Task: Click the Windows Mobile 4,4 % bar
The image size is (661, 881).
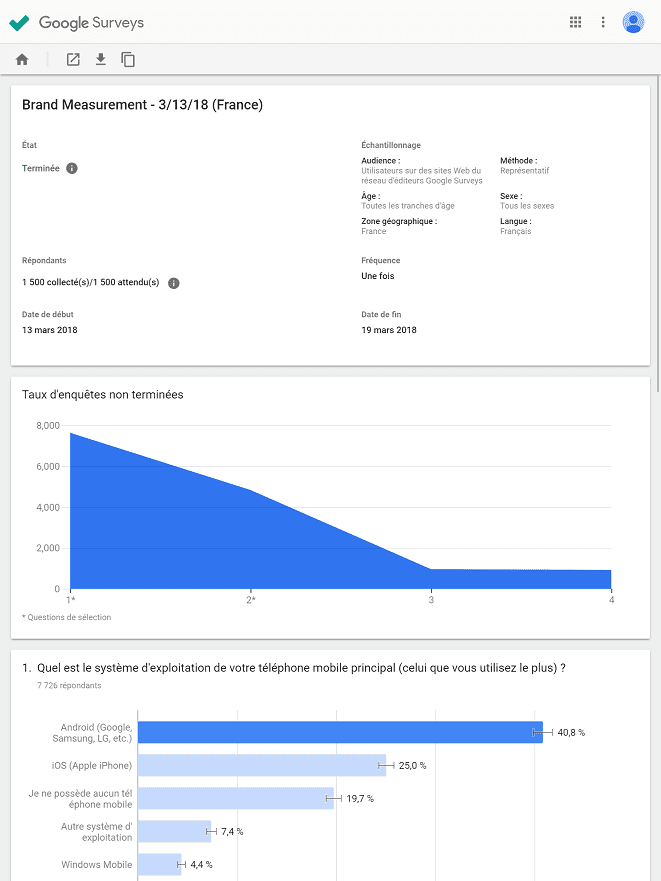Action: (159, 864)
